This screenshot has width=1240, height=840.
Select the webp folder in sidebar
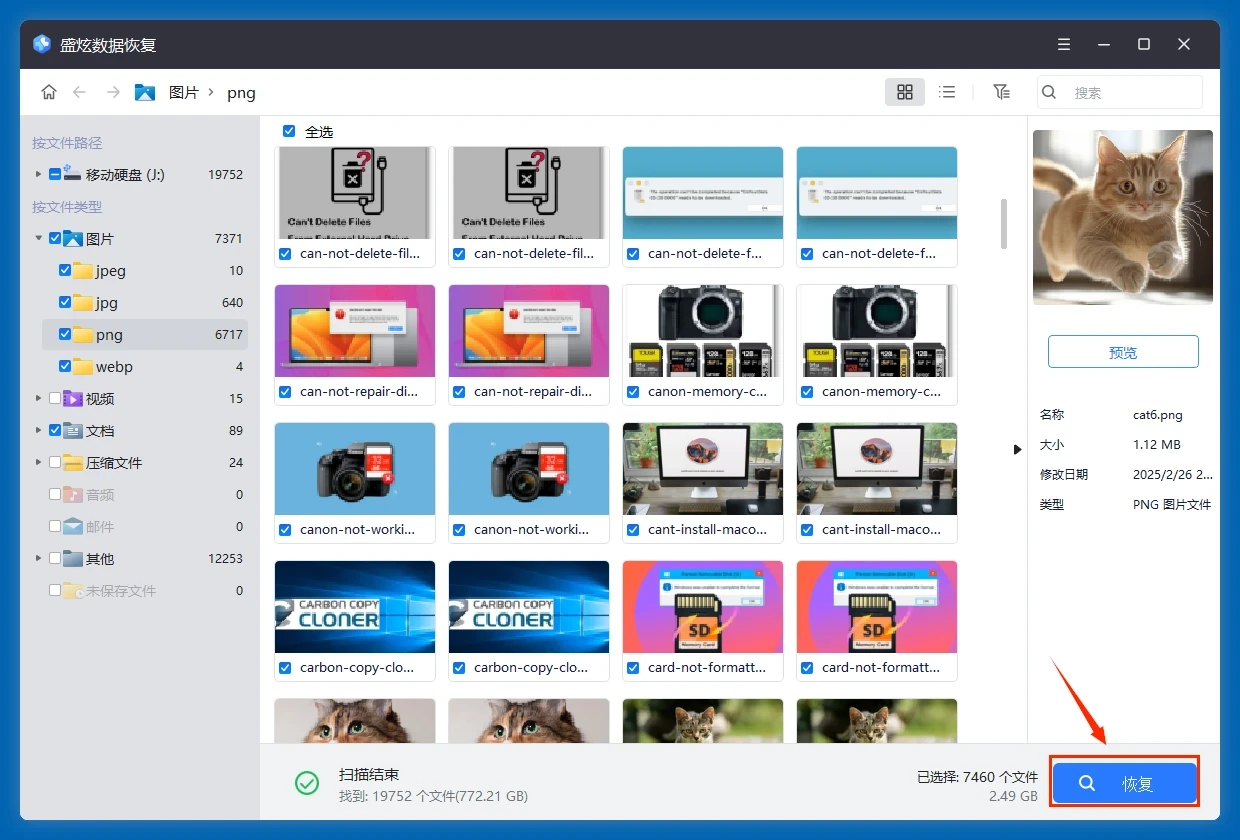[114, 367]
